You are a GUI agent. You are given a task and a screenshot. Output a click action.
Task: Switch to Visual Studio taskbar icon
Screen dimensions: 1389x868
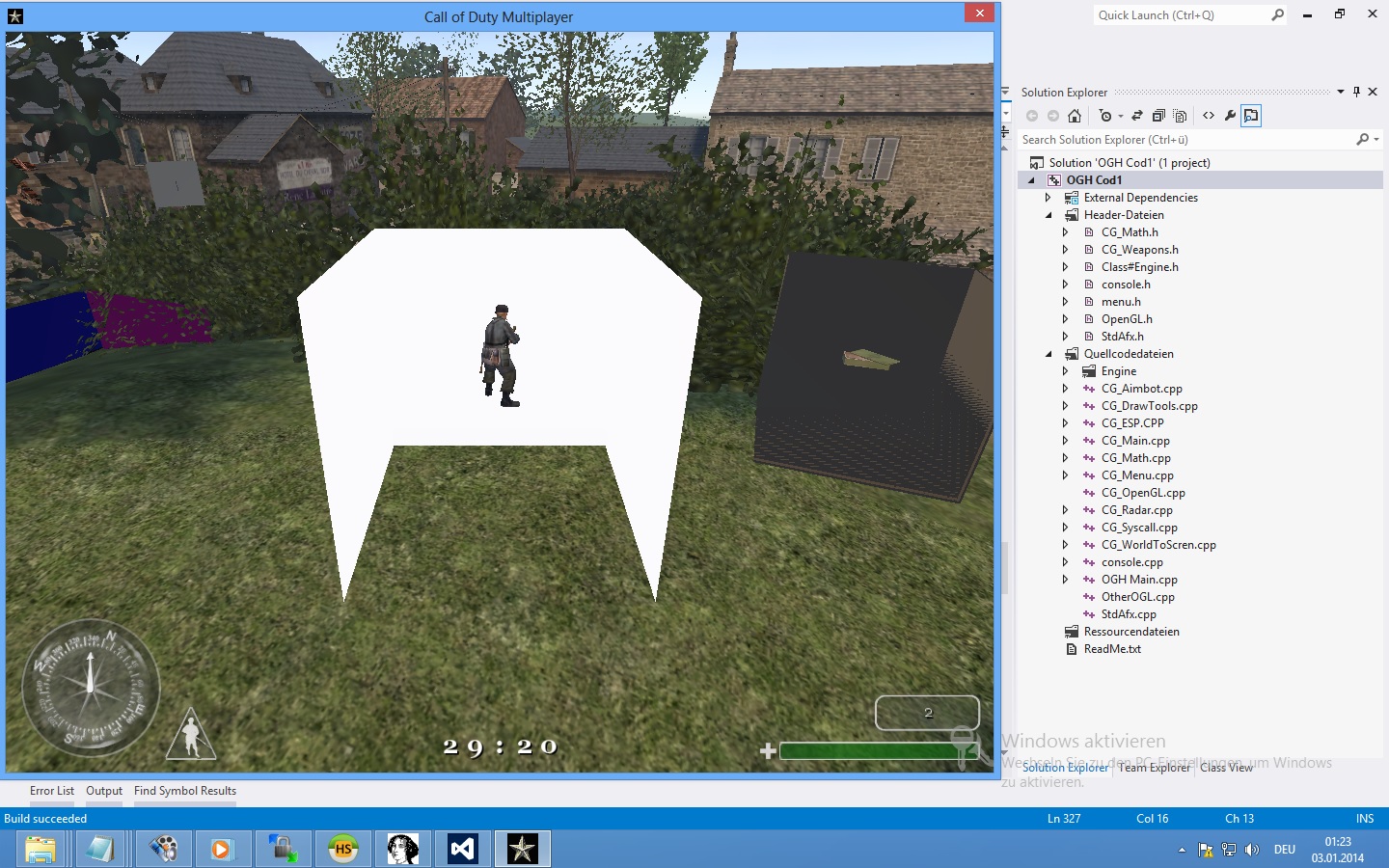coord(463,849)
